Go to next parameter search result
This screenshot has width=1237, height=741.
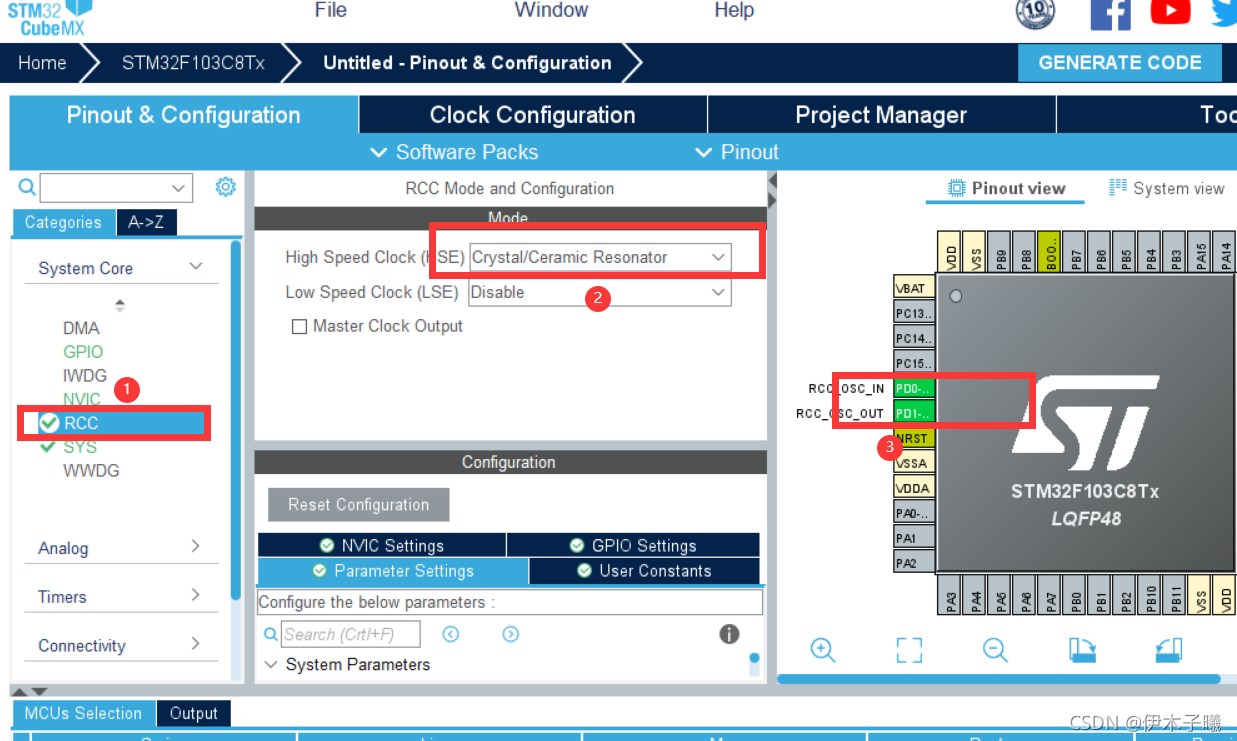[511, 634]
